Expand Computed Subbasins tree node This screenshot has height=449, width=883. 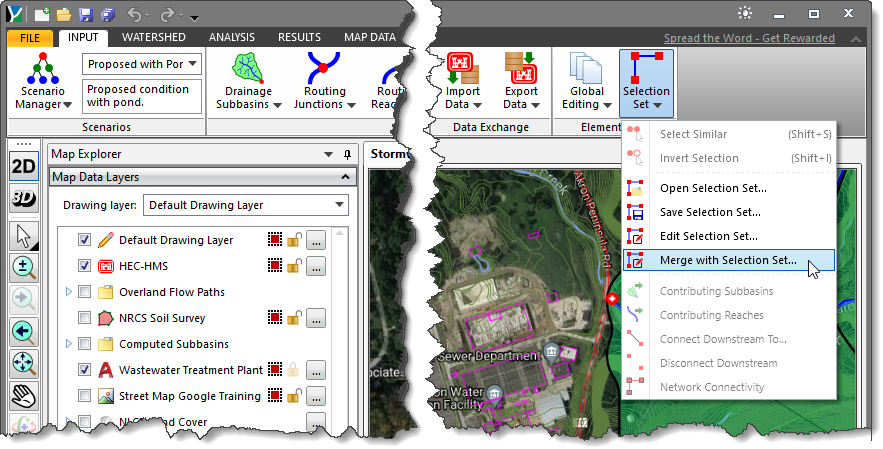click(x=69, y=344)
